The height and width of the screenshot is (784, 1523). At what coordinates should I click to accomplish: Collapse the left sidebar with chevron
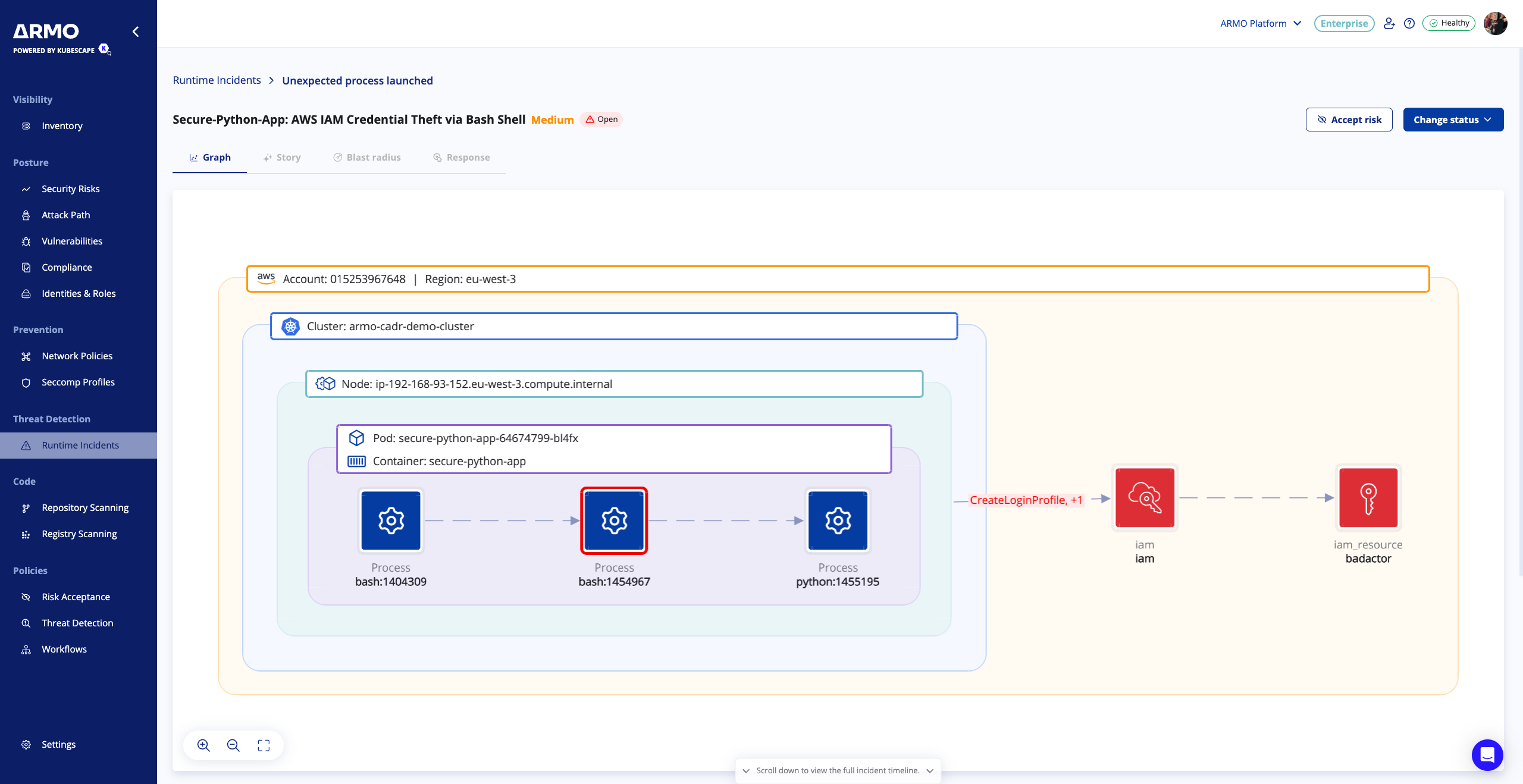point(136,32)
